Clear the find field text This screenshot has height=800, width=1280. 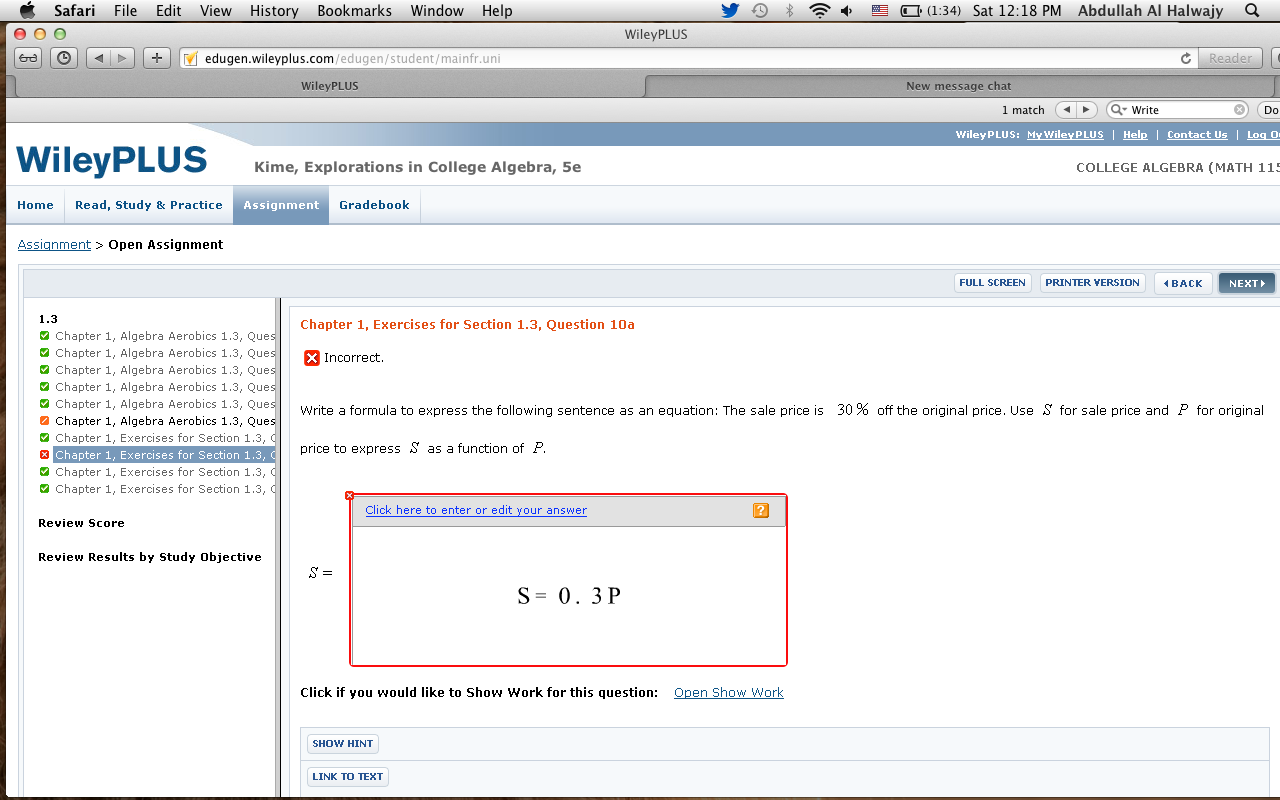1240,110
